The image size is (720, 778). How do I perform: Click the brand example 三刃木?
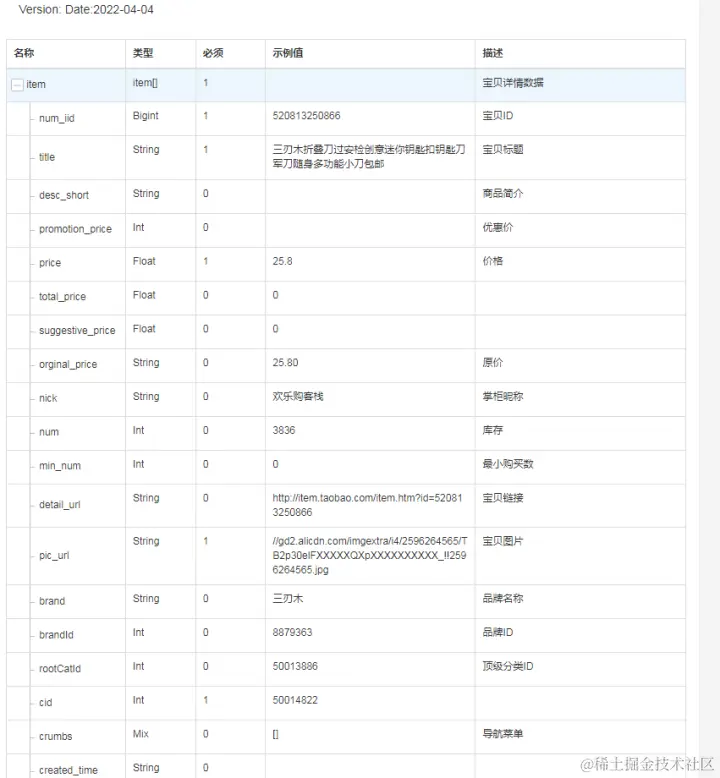click(x=287, y=598)
